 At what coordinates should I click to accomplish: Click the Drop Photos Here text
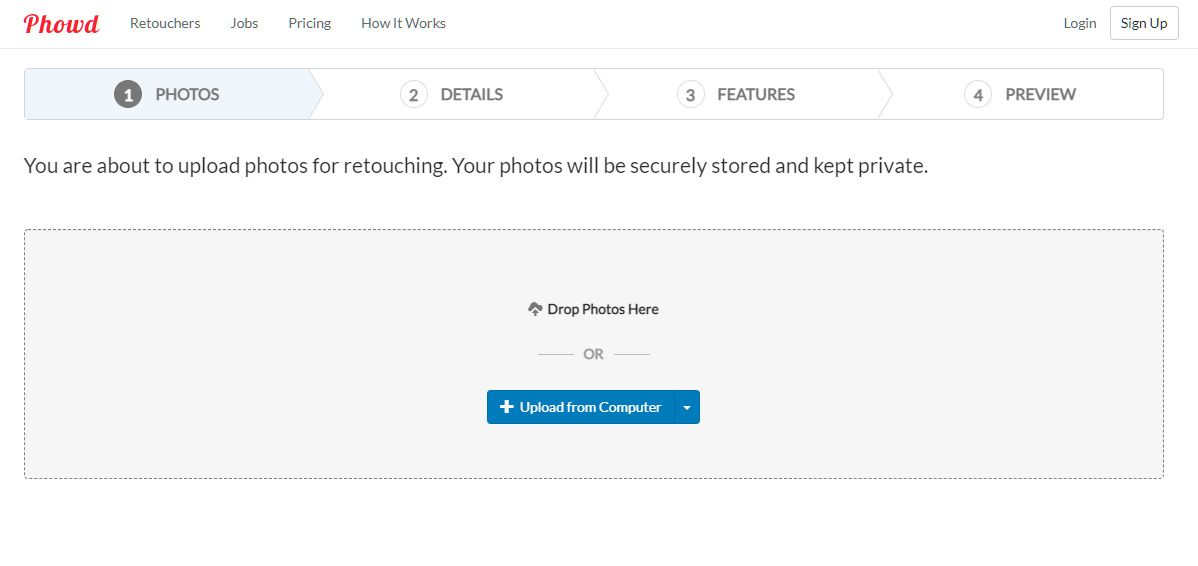[603, 309]
